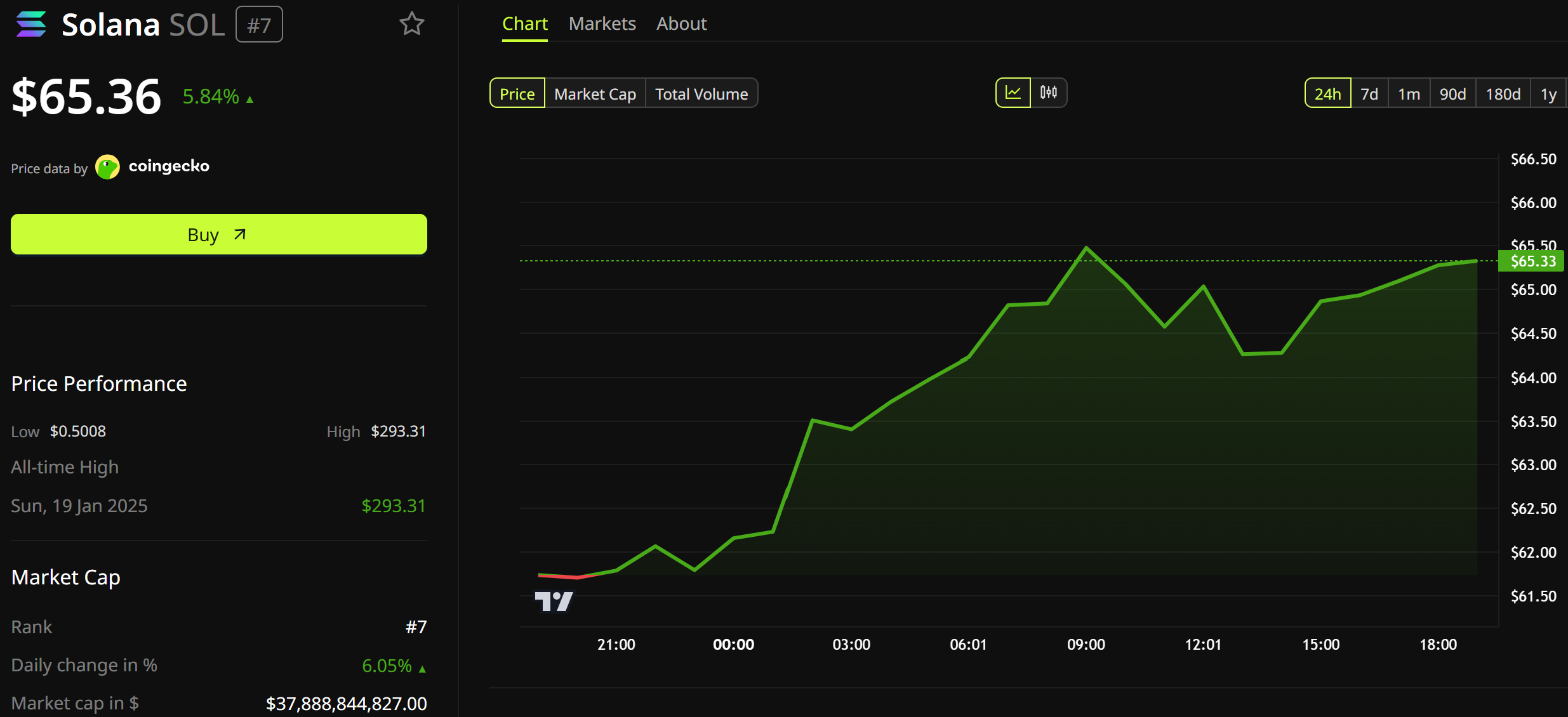
Task: Click the green all-time high $293.31
Action: (x=394, y=506)
